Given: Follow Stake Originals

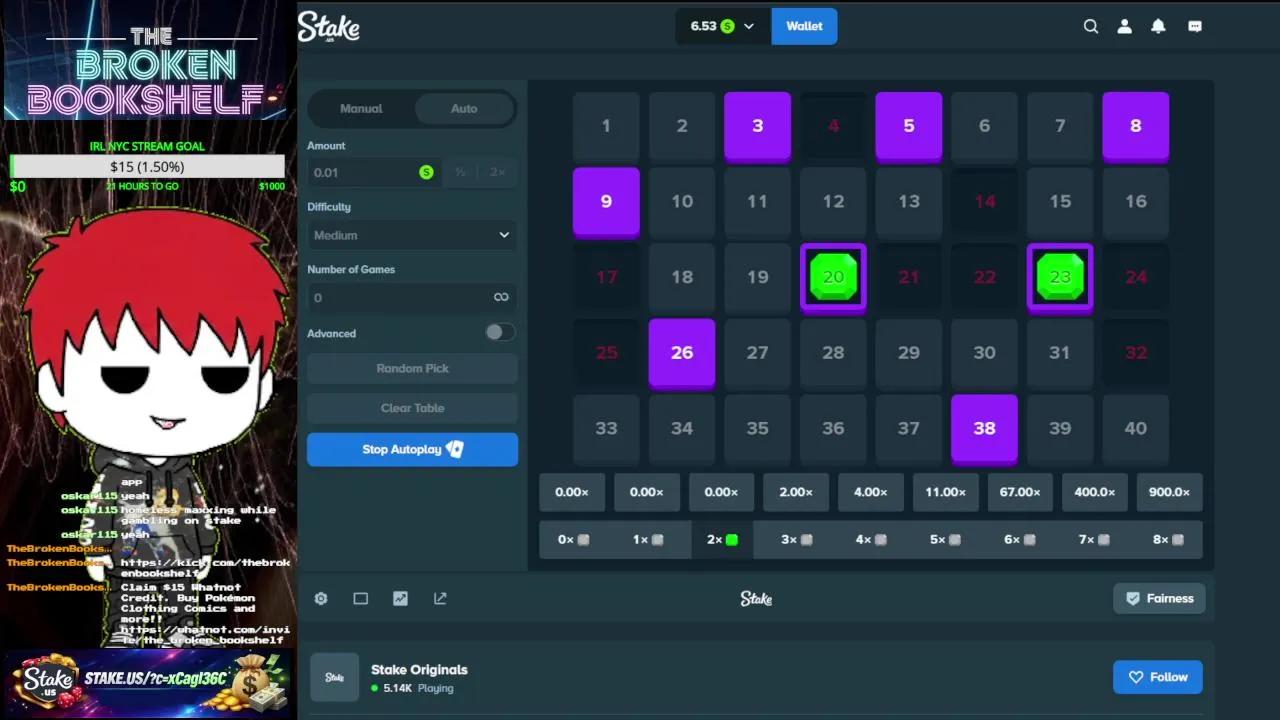Looking at the screenshot, I should pyautogui.click(x=1158, y=677).
